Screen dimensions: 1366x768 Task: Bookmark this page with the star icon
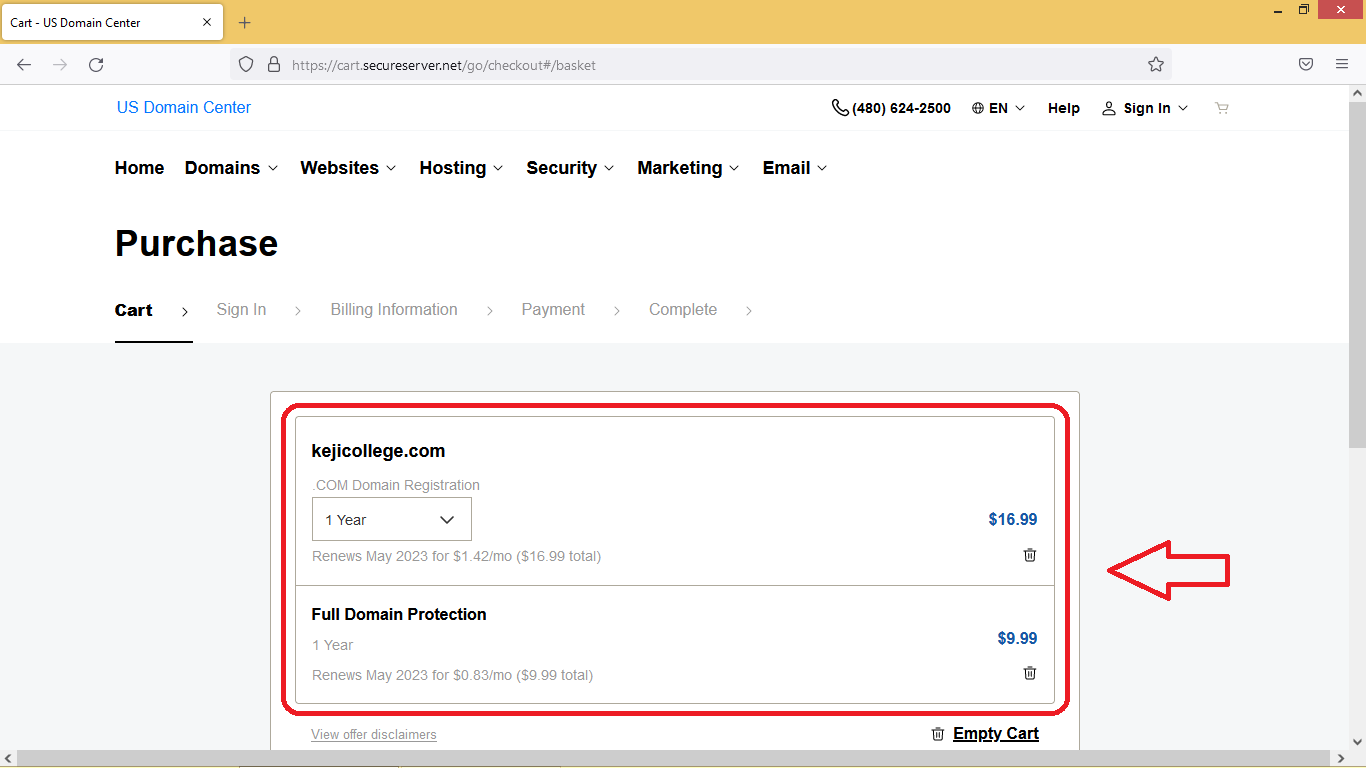tap(1156, 65)
